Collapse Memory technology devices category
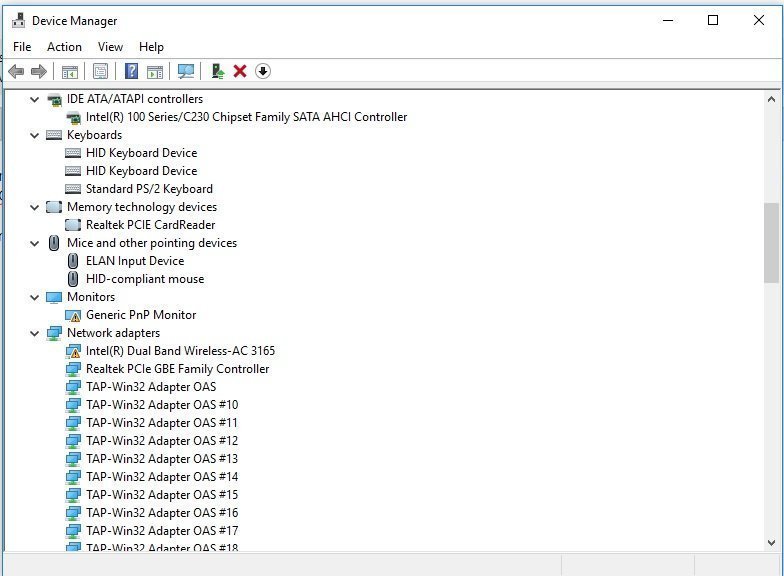The image size is (784, 576). (x=34, y=208)
